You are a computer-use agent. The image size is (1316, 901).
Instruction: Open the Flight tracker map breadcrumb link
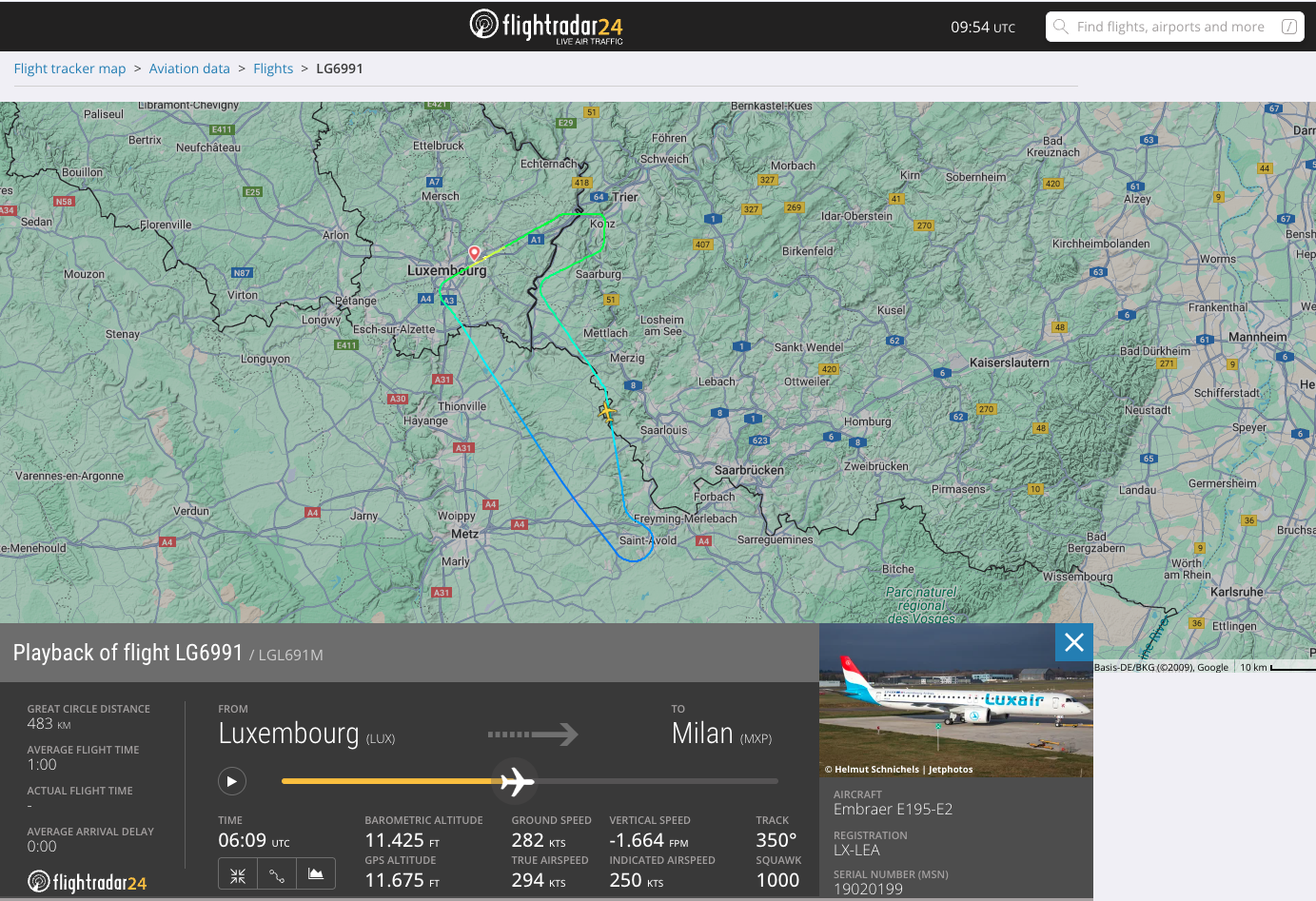pyautogui.click(x=69, y=69)
